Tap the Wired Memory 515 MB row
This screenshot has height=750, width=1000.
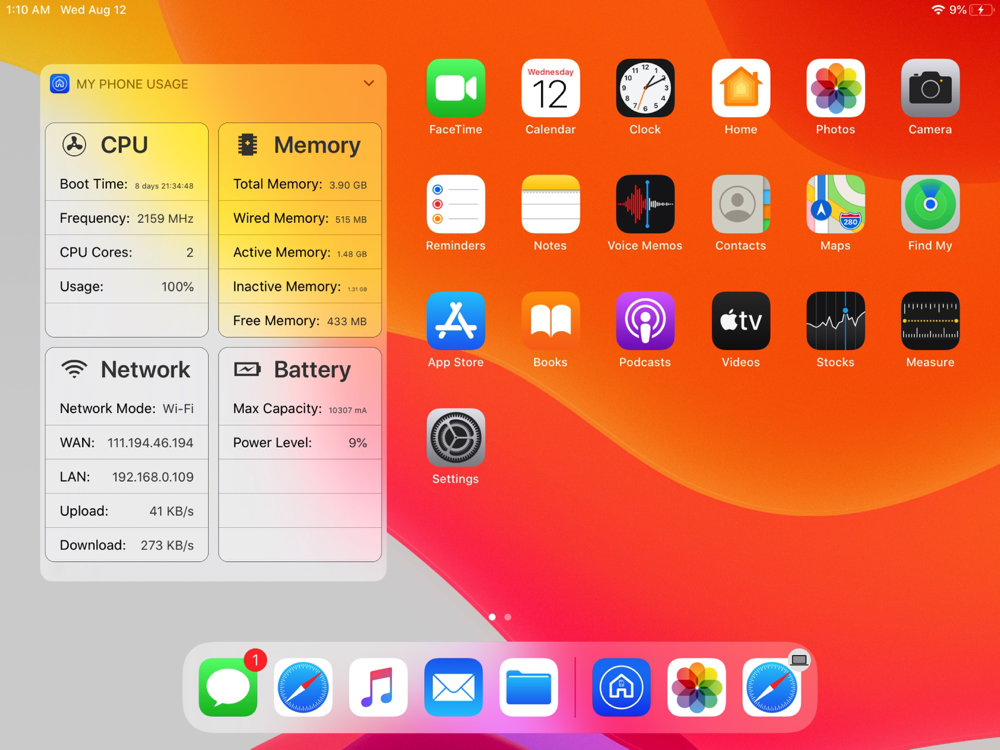300,218
